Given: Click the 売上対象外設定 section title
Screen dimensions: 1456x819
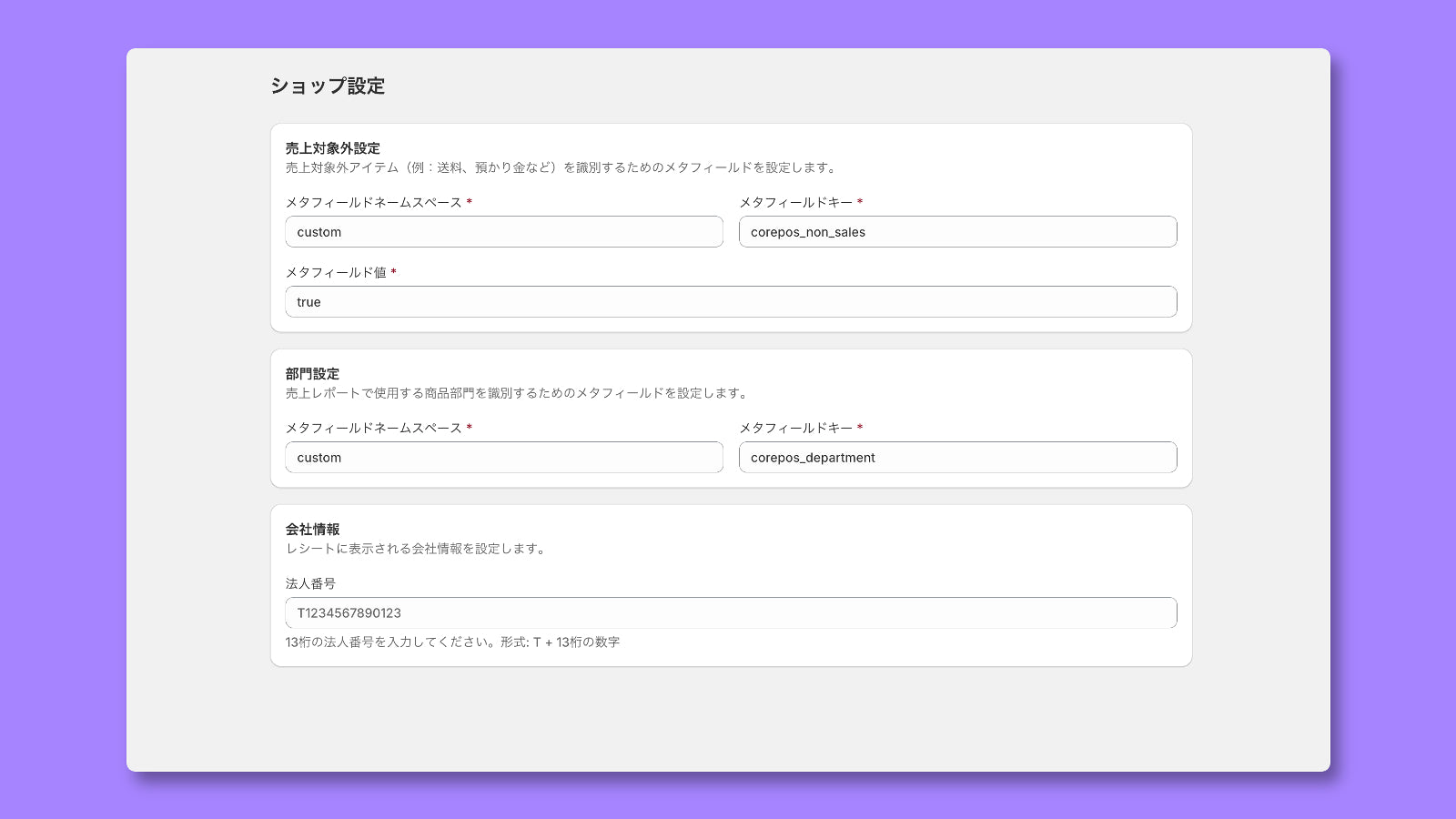Looking at the screenshot, I should 333,148.
